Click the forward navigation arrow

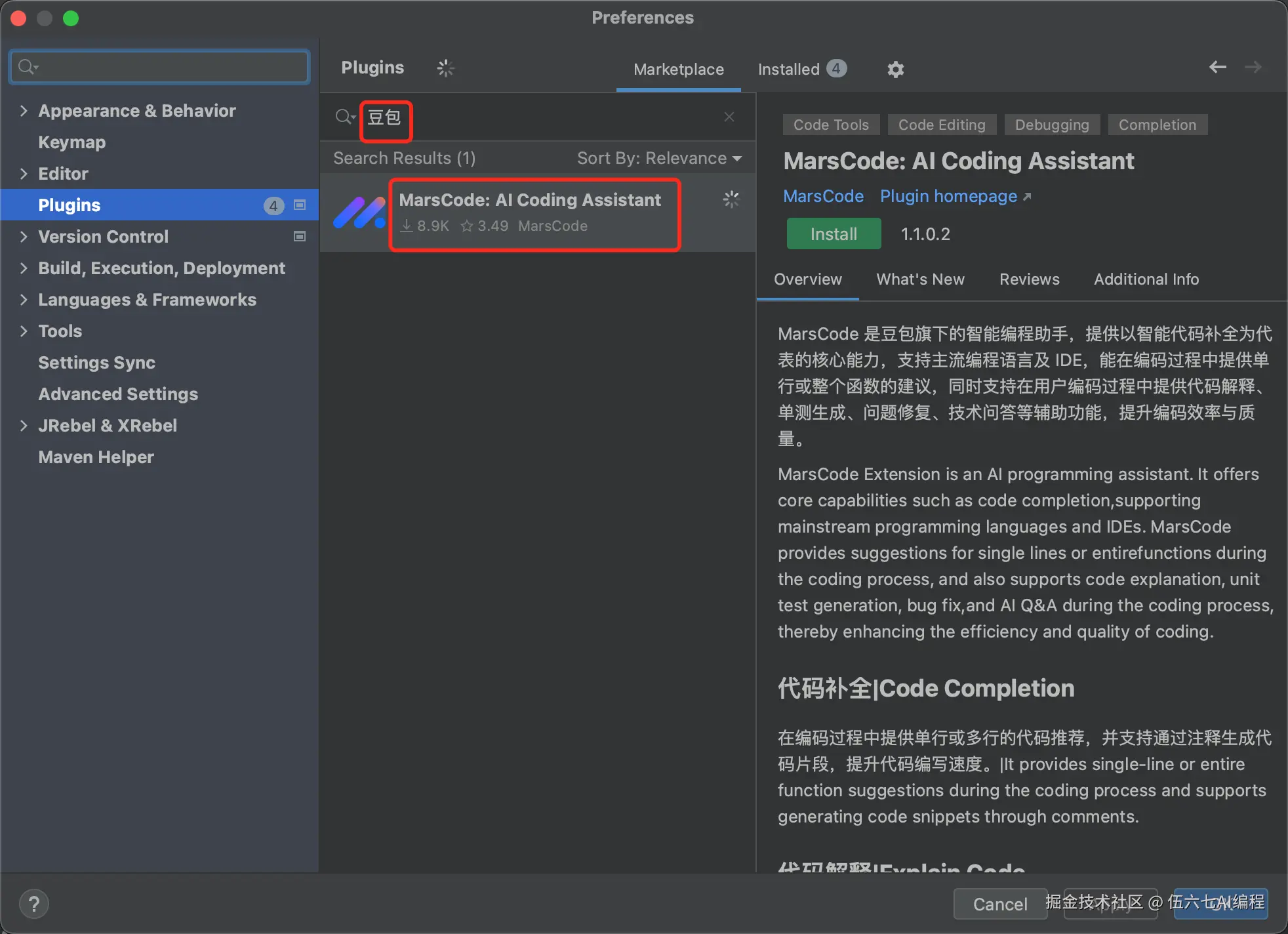point(1253,67)
